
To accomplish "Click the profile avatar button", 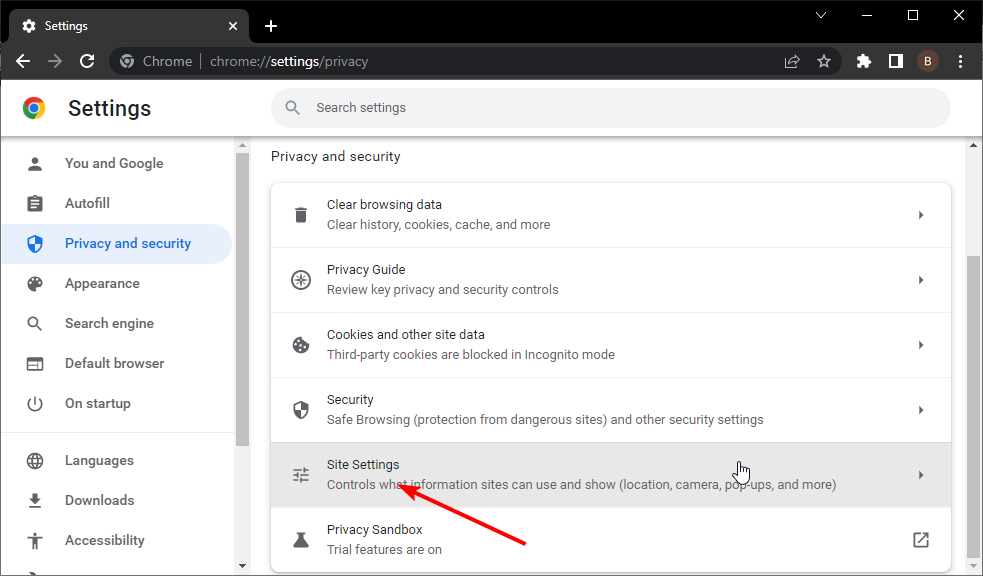I will coord(928,61).
